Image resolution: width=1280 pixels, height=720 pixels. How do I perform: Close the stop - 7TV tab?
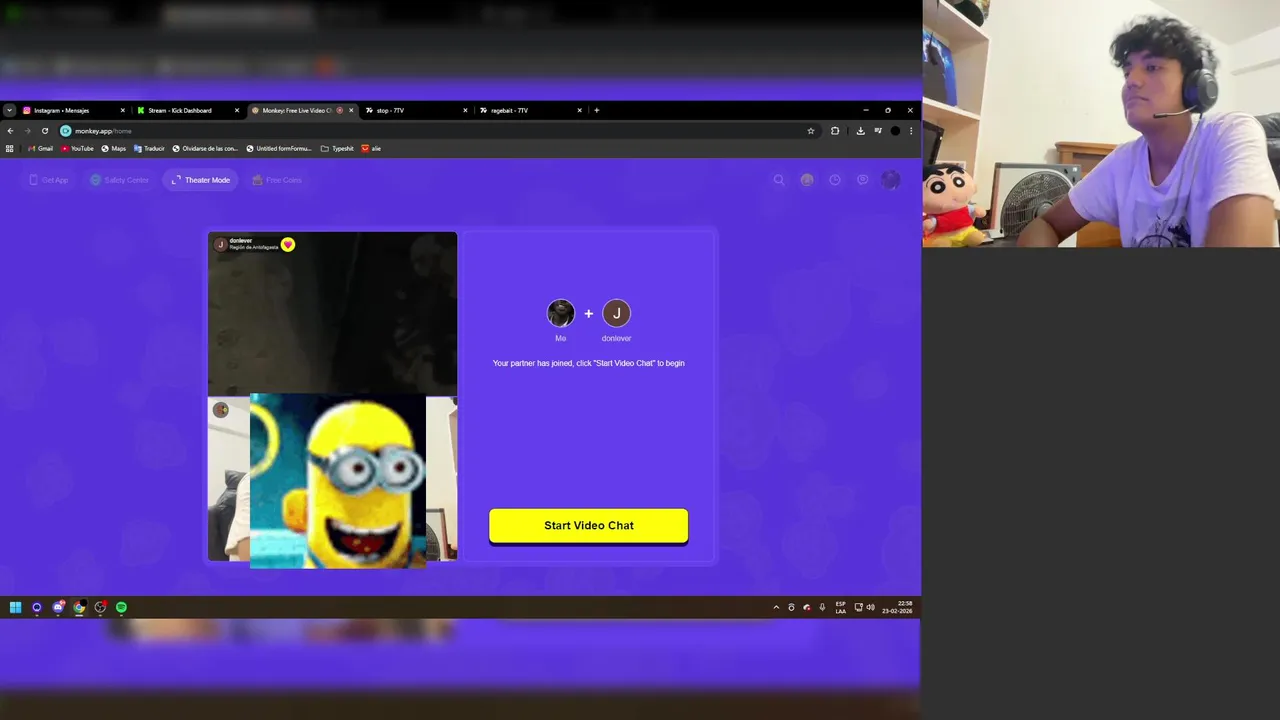[x=465, y=110]
